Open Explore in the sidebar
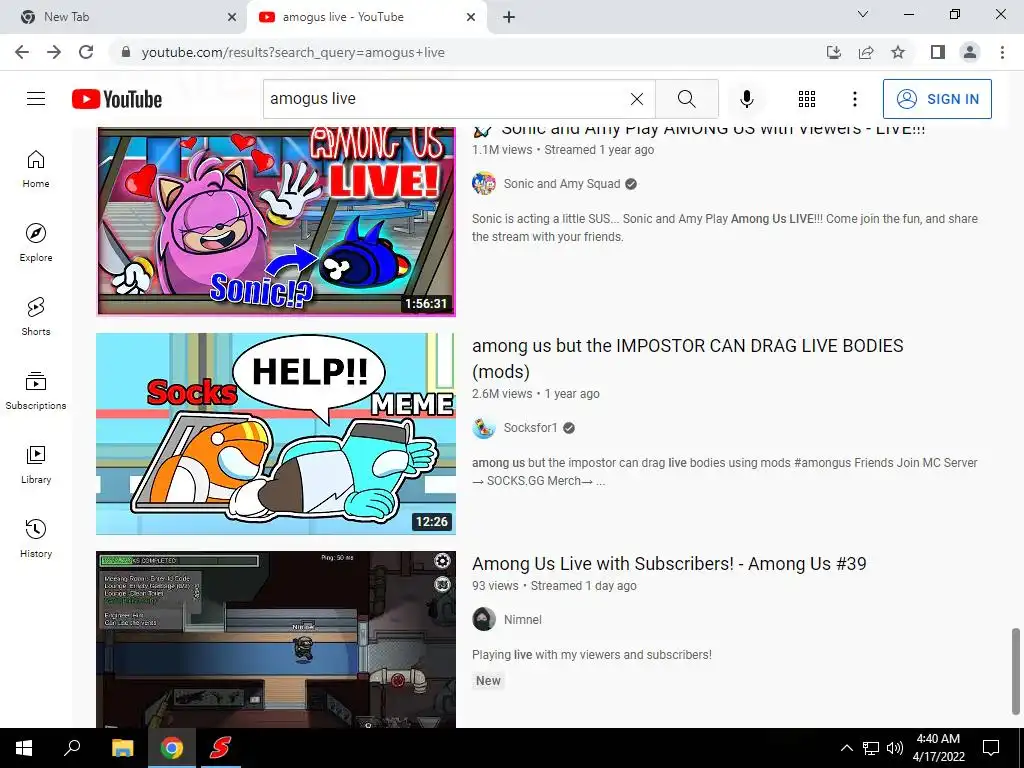Screen dimensions: 1024x768 point(36,243)
